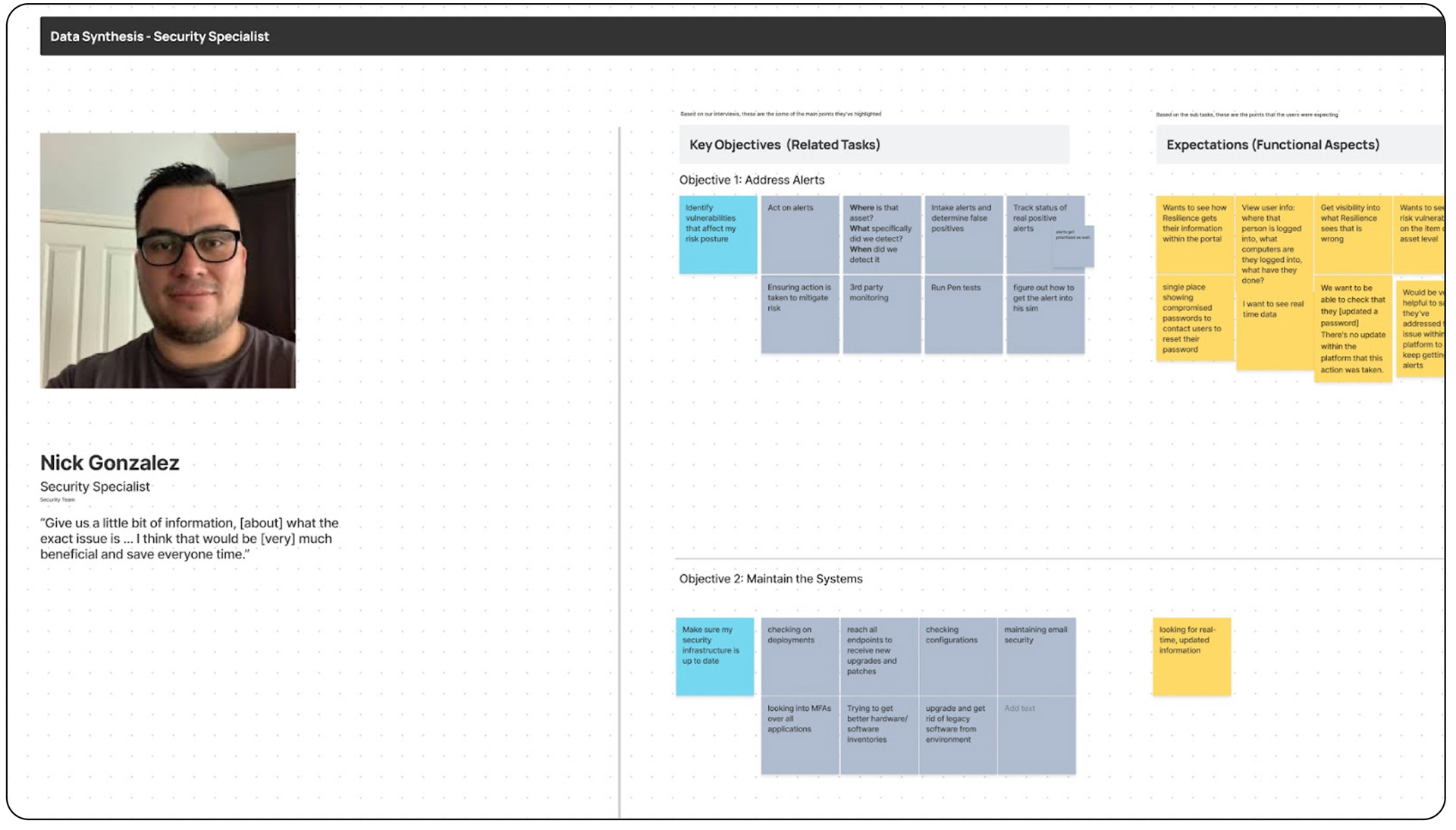Screen dimensions: 1456x830
Task: Click Nick Gonzalez profile photo
Action: pos(168,260)
